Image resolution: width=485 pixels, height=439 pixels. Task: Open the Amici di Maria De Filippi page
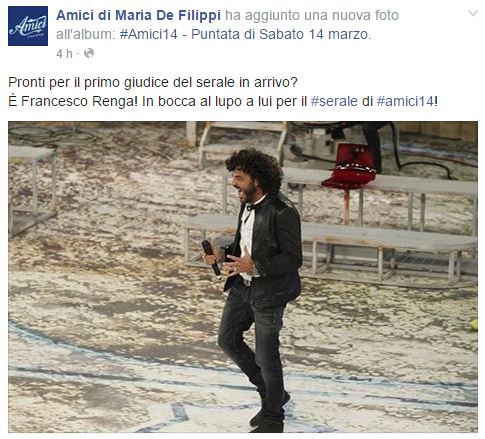(x=138, y=15)
